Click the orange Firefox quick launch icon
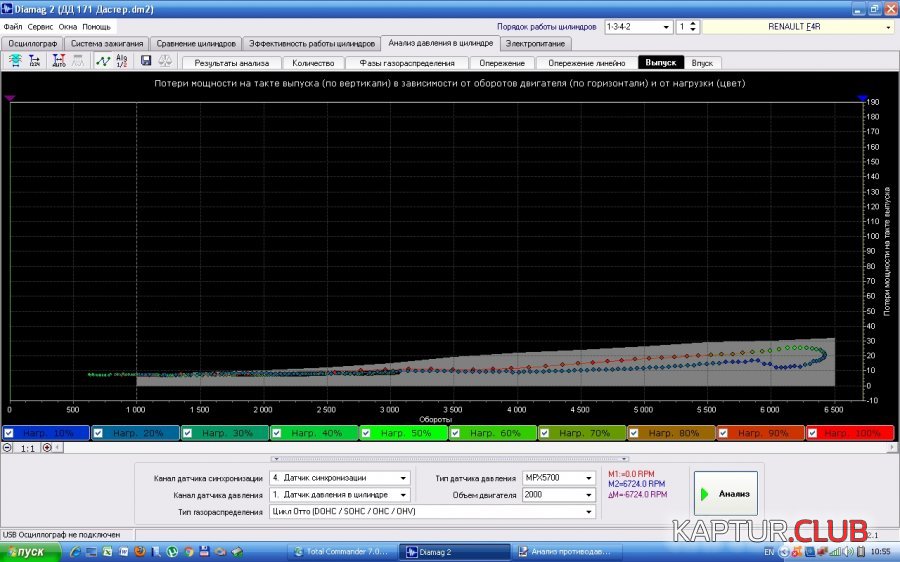Viewport: 900px width, 562px height. click(139, 552)
